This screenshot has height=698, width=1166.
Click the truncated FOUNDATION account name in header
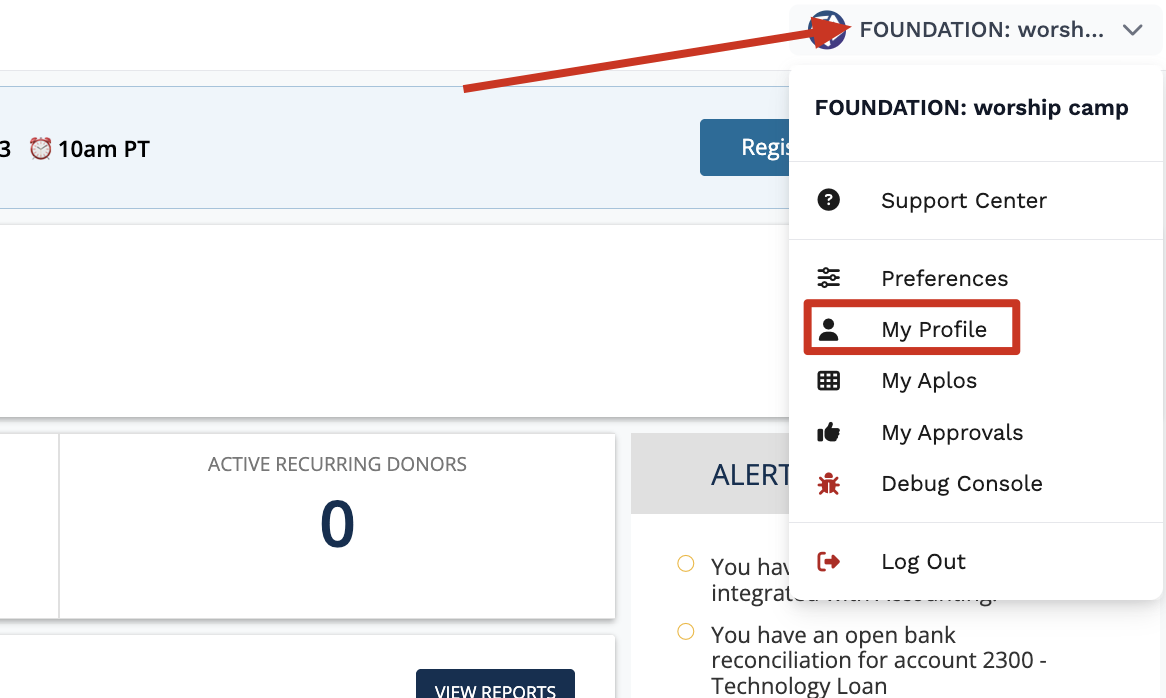click(981, 30)
